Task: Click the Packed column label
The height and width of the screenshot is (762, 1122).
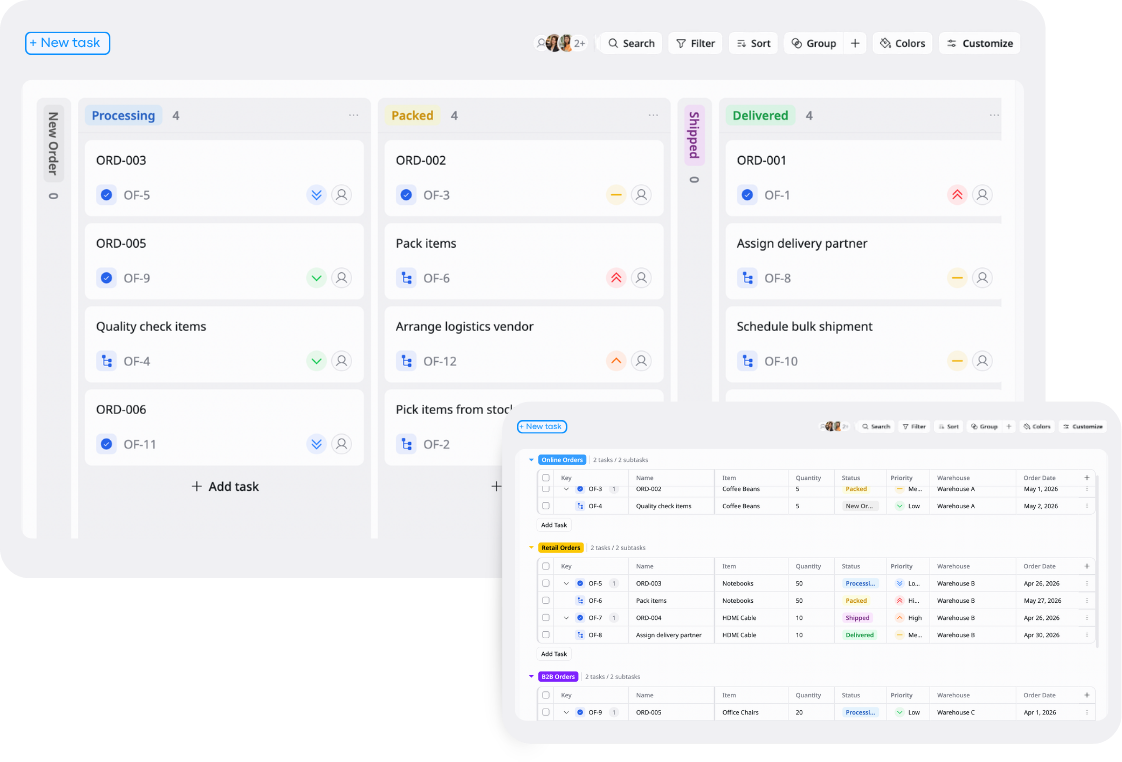Action: (412, 115)
